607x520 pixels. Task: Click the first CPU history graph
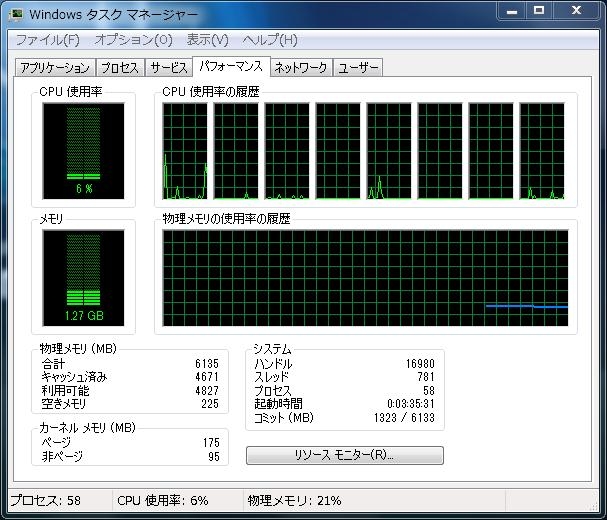[x=185, y=151]
